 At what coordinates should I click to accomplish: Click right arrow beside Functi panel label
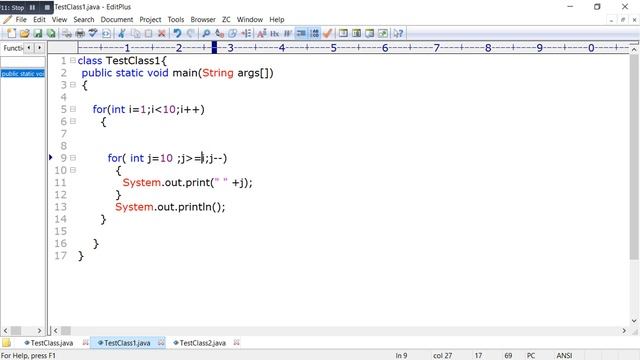[x=39, y=48]
